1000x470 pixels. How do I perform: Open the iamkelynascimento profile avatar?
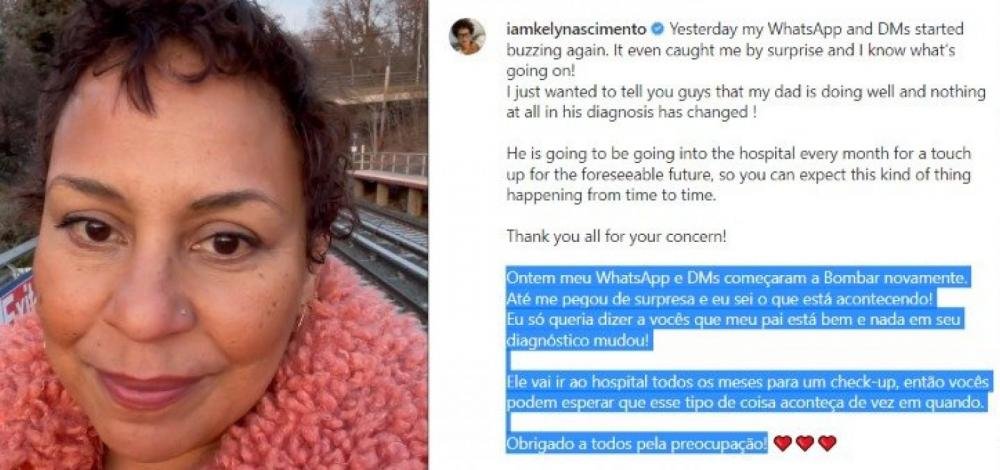[467, 36]
